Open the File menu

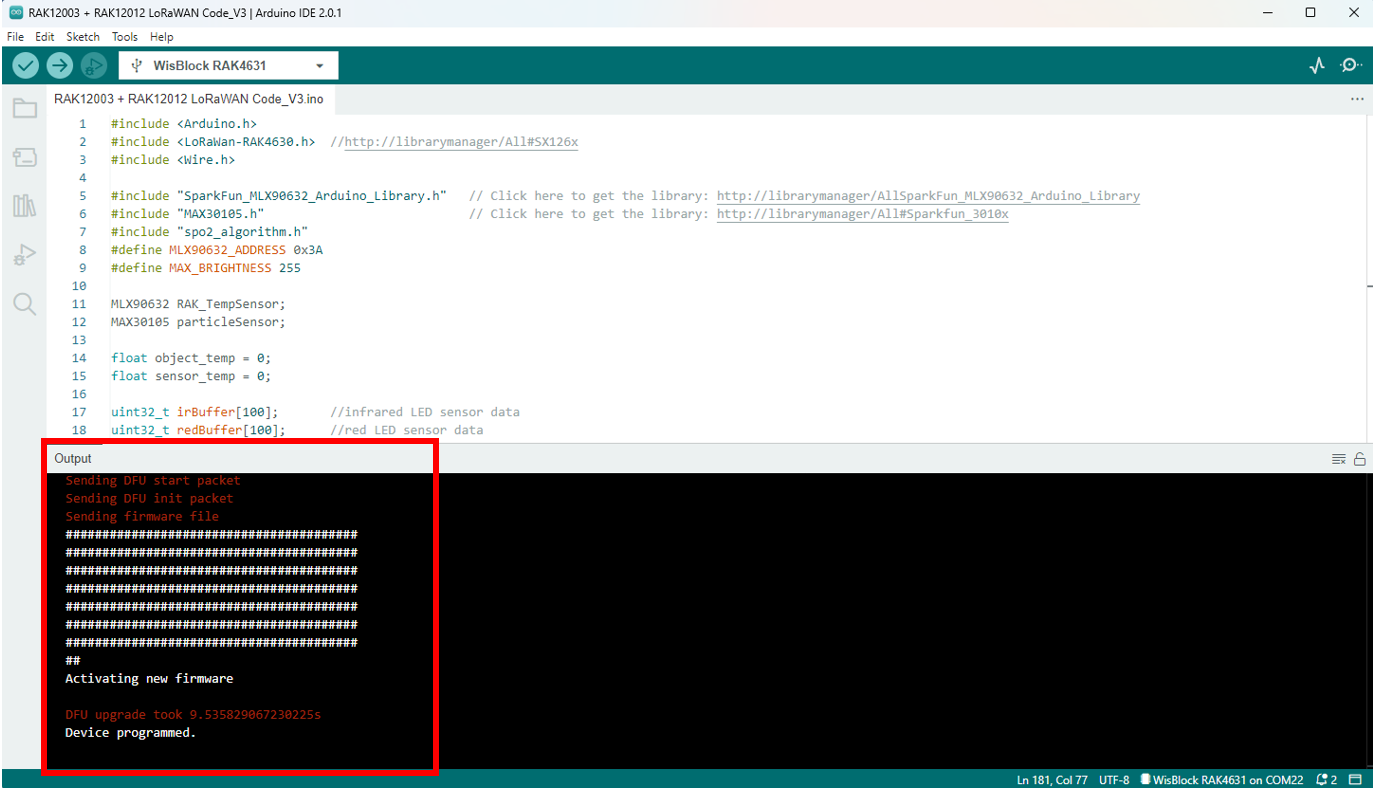tap(15, 37)
